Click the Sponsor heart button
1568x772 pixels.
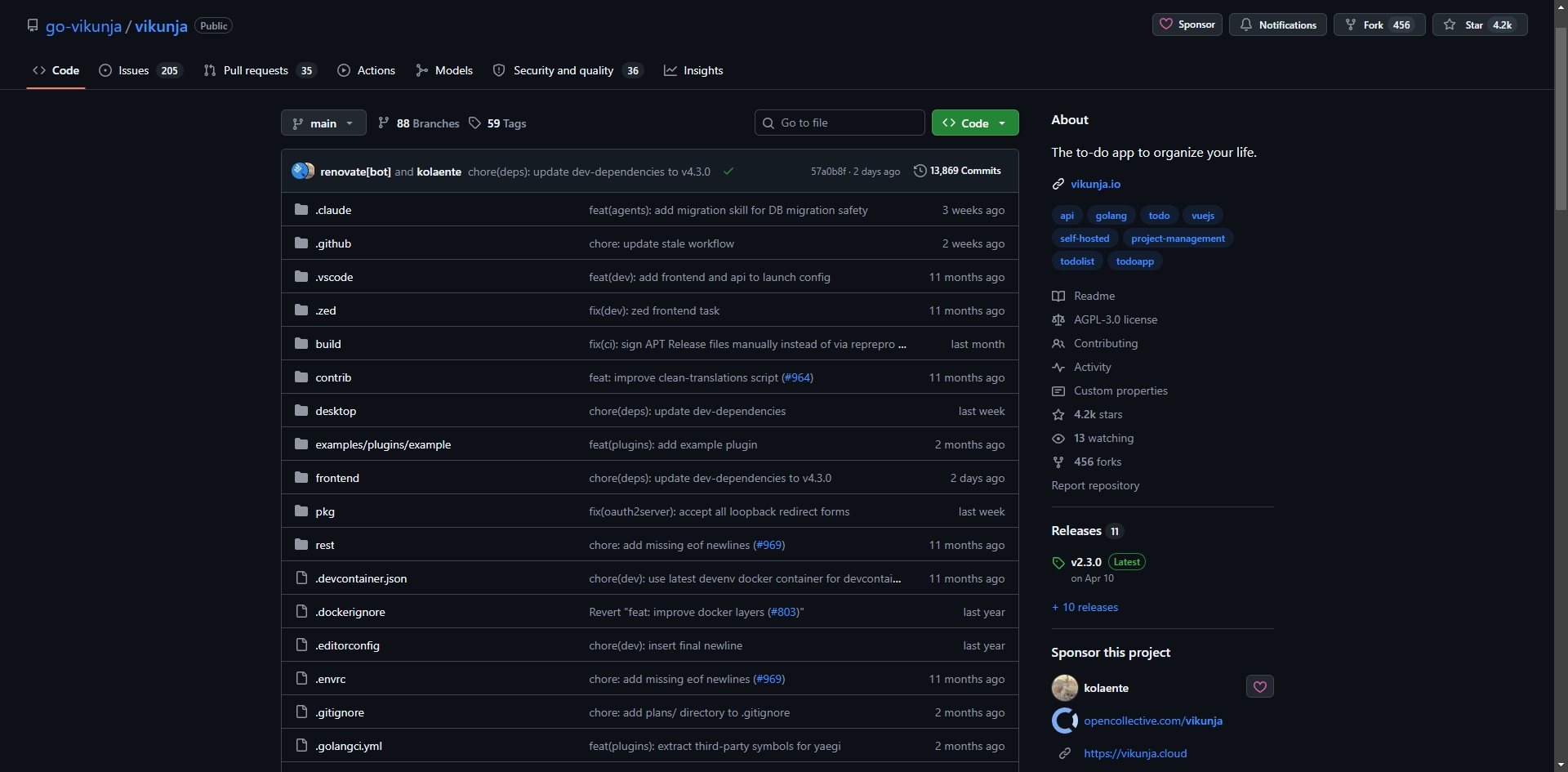click(x=1187, y=25)
